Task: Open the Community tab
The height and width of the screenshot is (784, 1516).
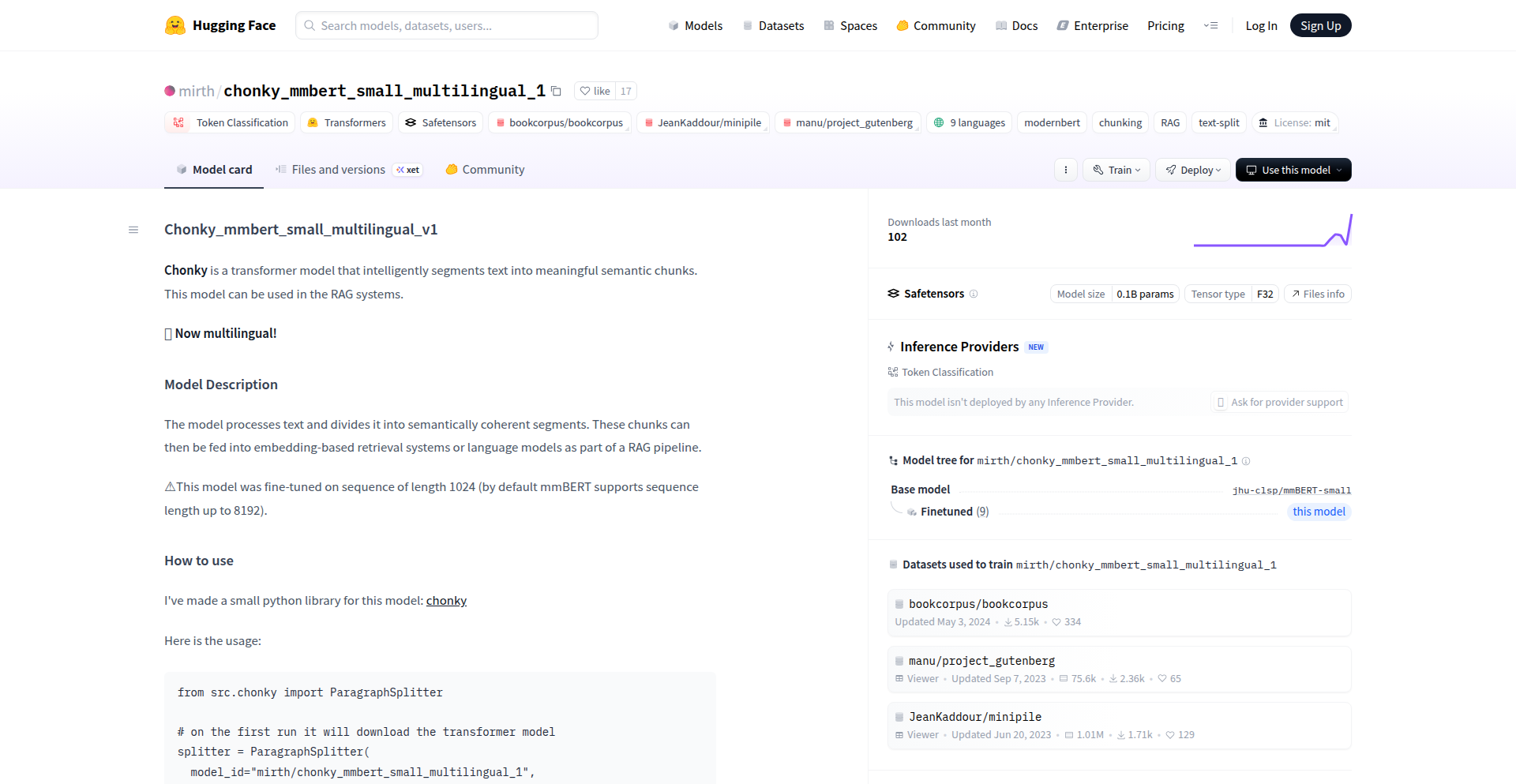Action: coord(485,170)
